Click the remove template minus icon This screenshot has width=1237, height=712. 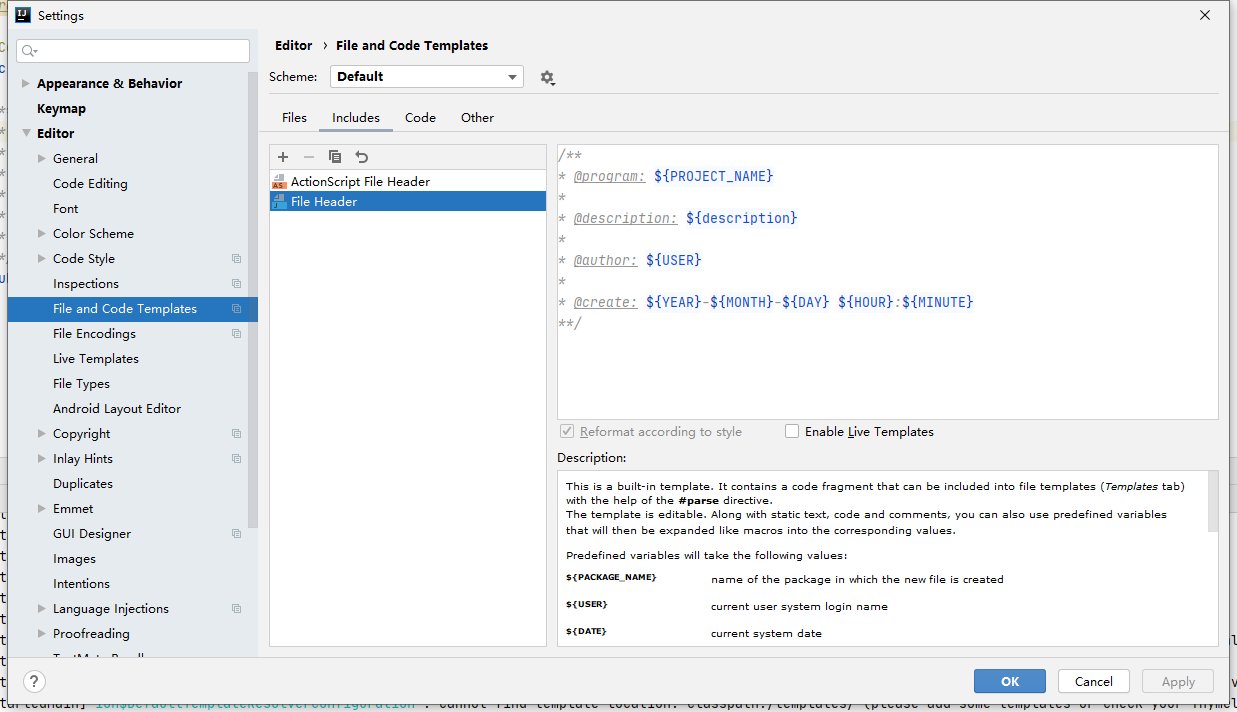[x=309, y=157]
